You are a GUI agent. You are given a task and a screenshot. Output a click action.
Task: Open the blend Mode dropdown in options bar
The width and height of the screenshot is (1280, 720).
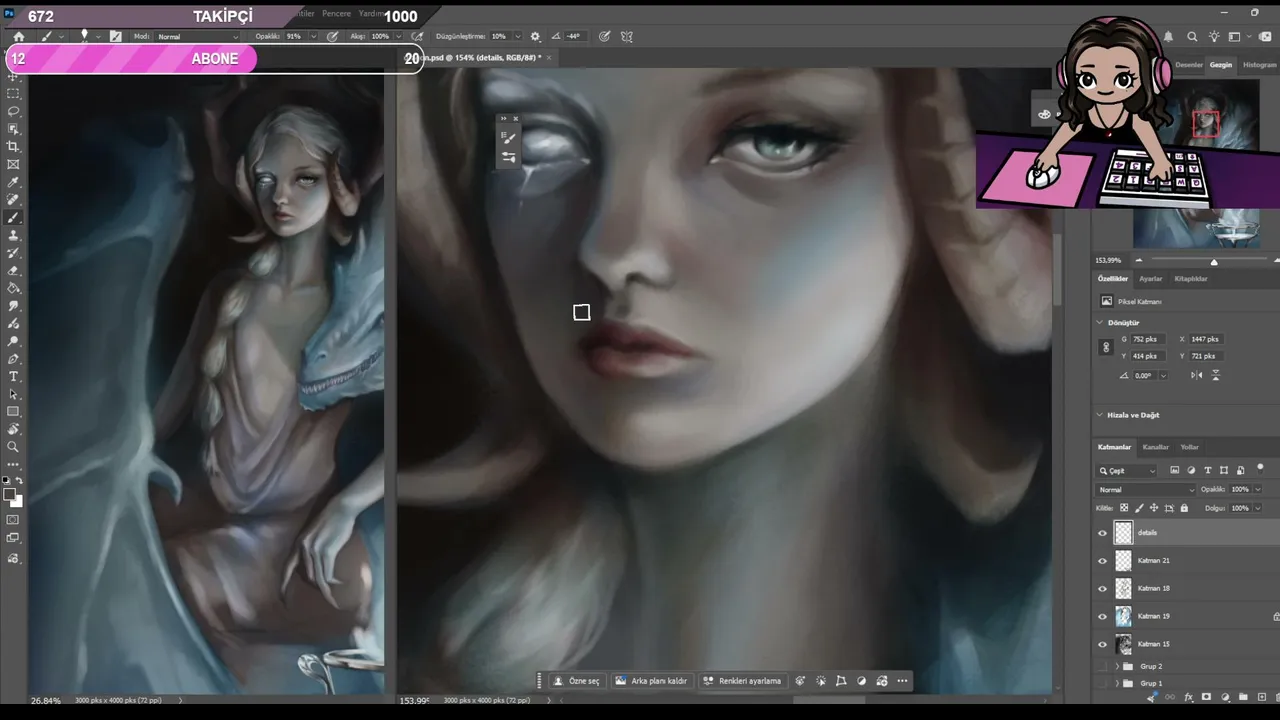point(197,37)
